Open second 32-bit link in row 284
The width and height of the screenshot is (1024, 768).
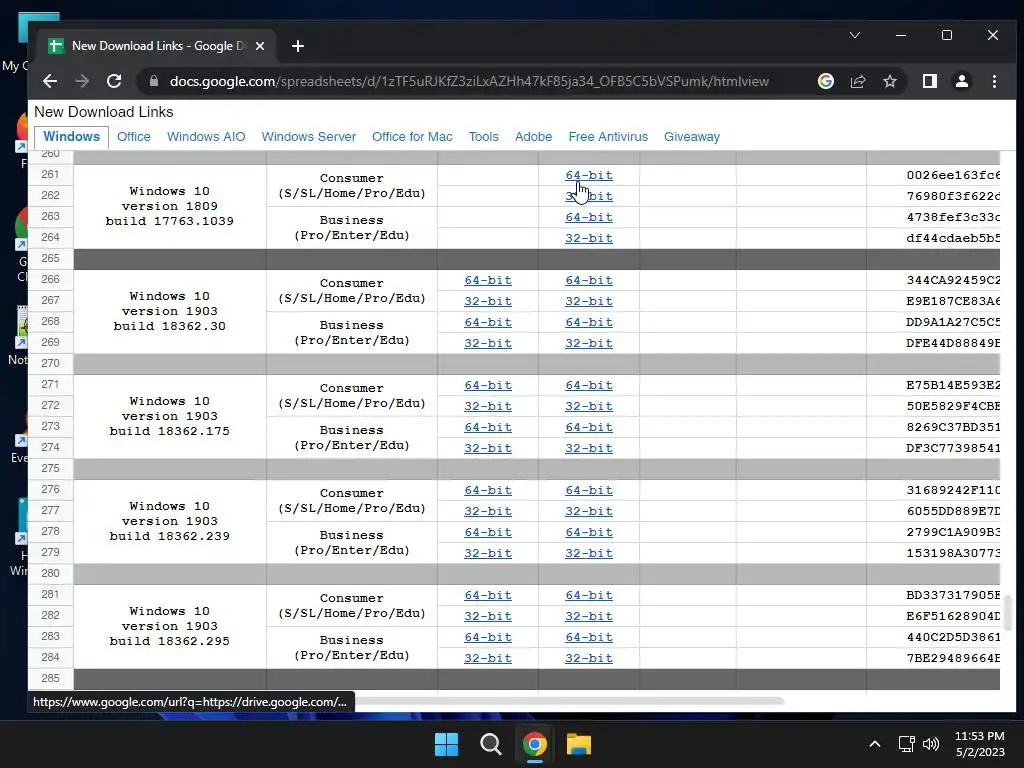(589, 658)
